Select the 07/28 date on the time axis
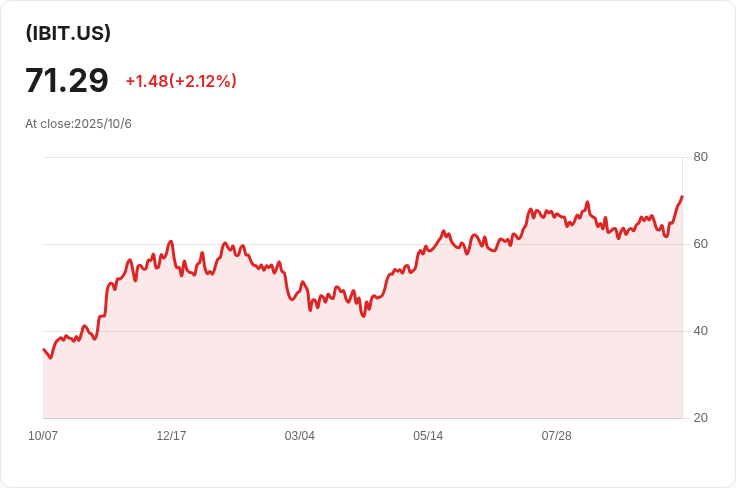Image resolution: width=736 pixels, height=488 pixels. click(x=557, y=436)
